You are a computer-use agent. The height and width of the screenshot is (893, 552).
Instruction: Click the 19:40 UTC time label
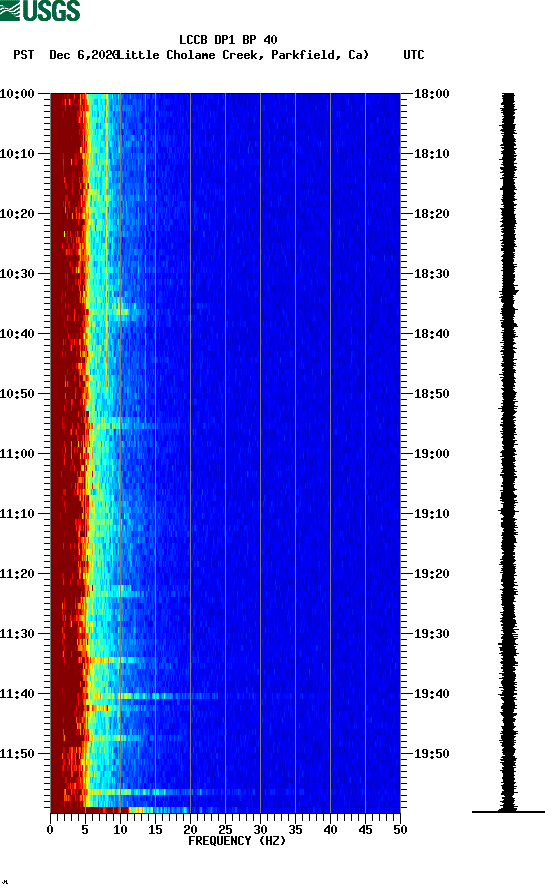point(432,694)
